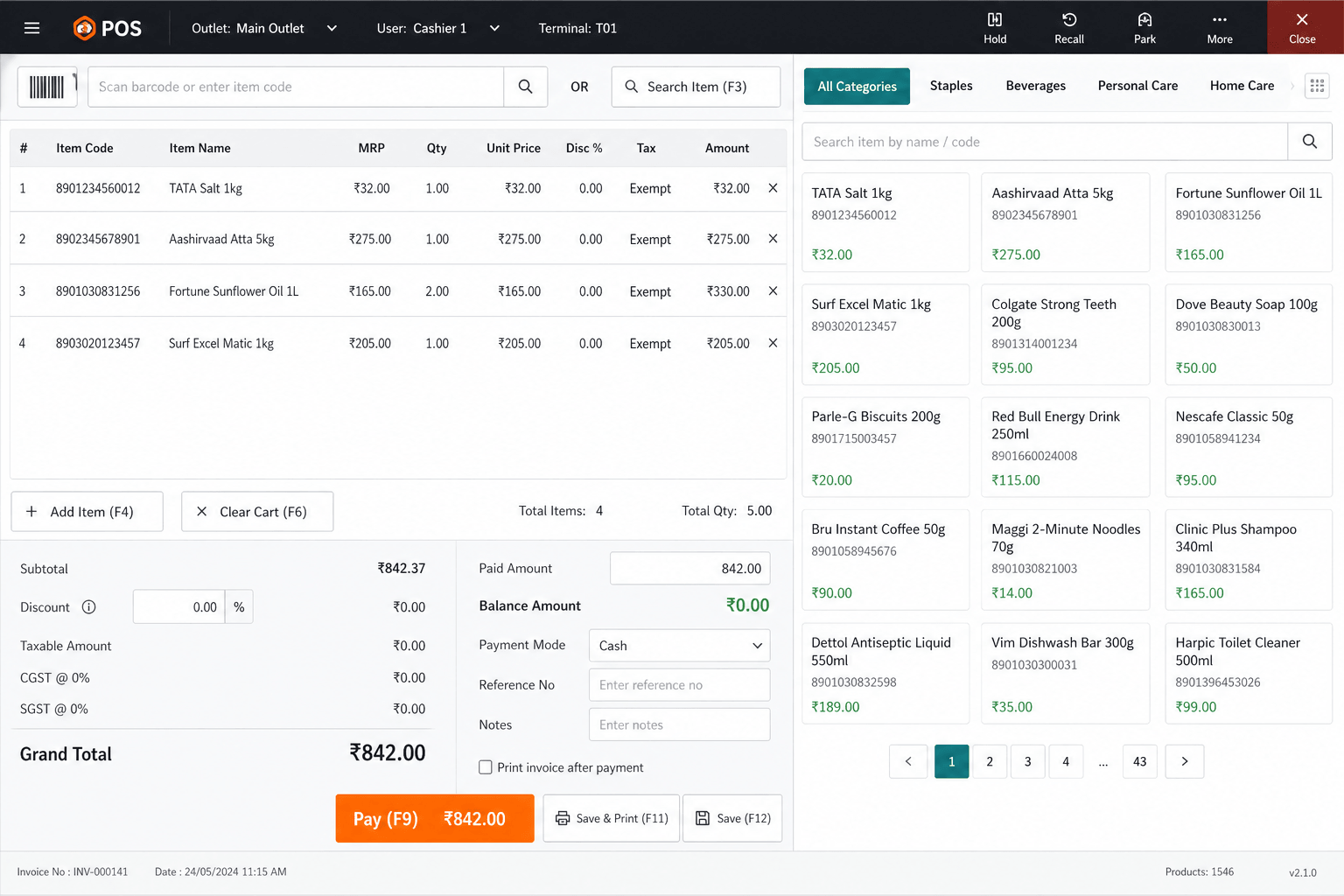This screenshot has width=1344, height=896.
Task: Open the Payment Mode Cash dropdown
Action: click(679, 646)
